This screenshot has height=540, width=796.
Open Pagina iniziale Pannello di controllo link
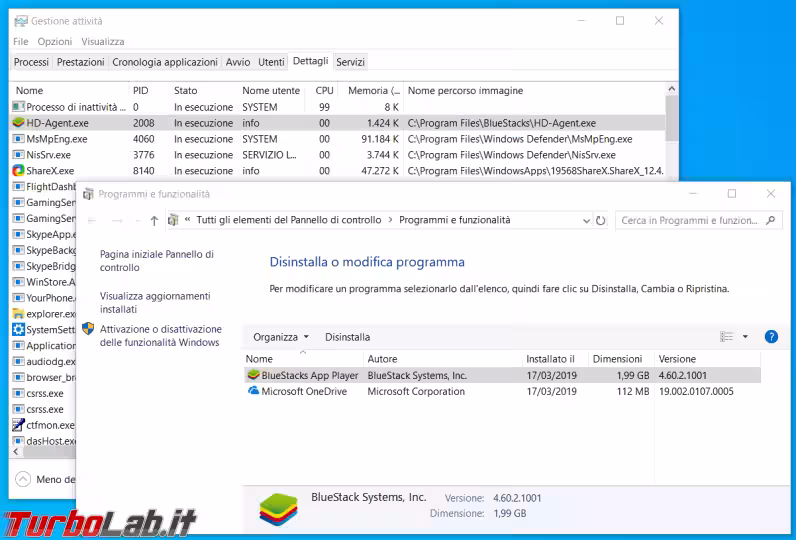(x=156, y=261)
